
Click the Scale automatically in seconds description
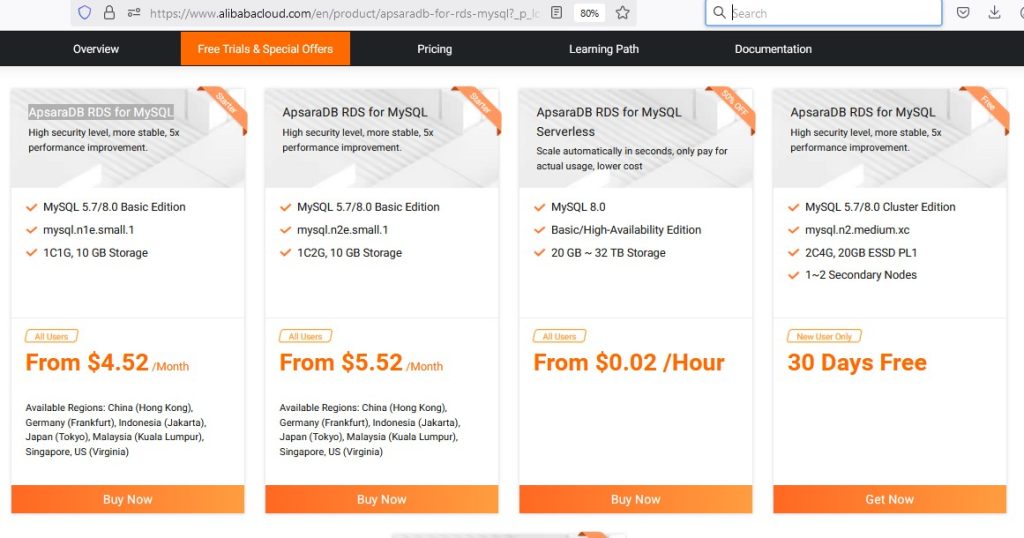[x=632, y=158]
